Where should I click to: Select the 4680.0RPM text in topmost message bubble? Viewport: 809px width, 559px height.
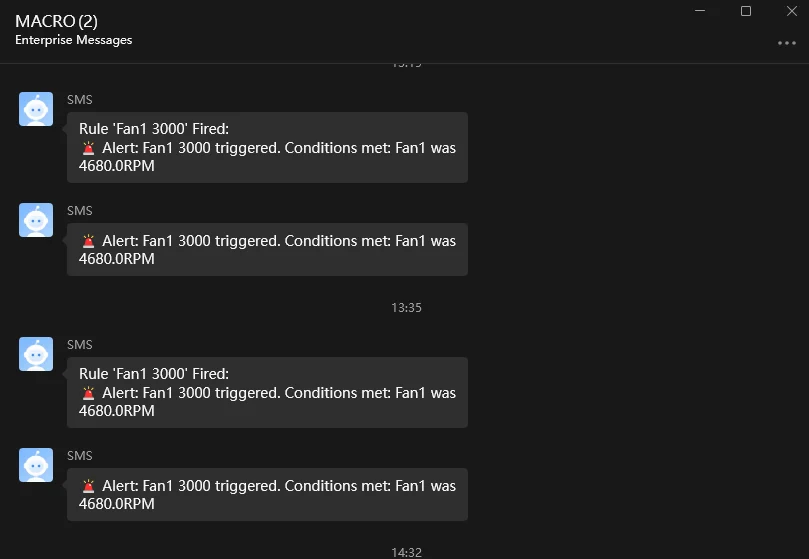click(117, 166)
